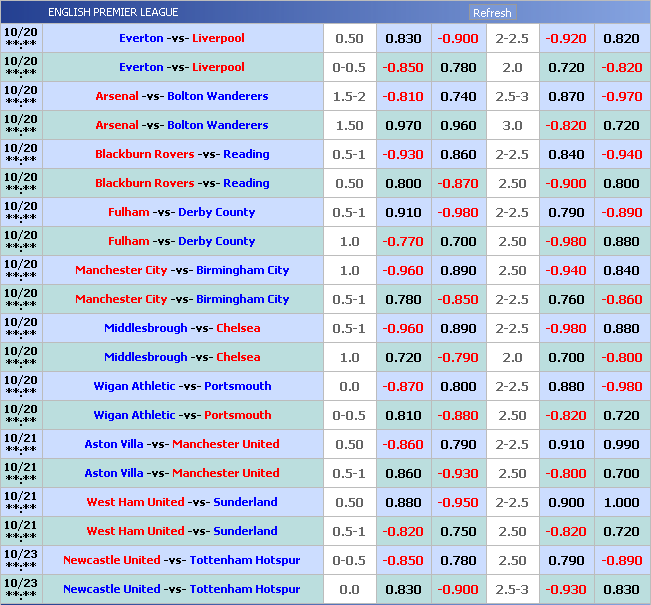The height and width of the screenshot is (605, 651).
Task: Click the -0.770 odds for Fulham
Action: click(403, 242)
